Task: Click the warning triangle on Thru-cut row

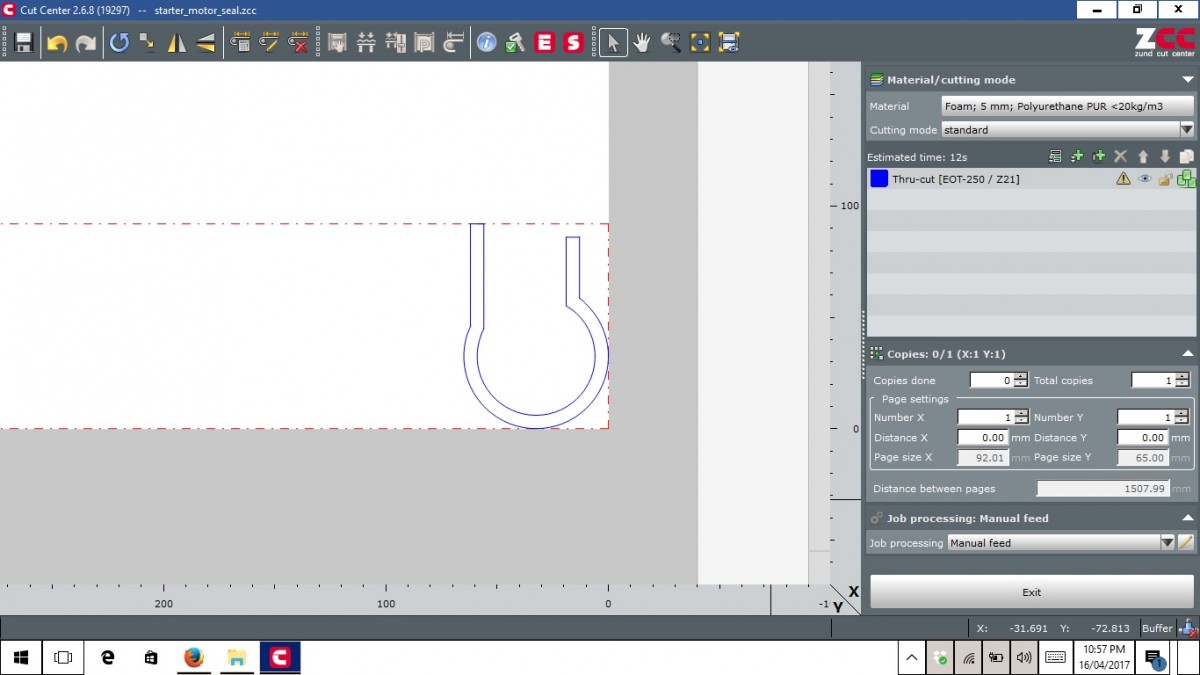Action: coord(1123,179)
